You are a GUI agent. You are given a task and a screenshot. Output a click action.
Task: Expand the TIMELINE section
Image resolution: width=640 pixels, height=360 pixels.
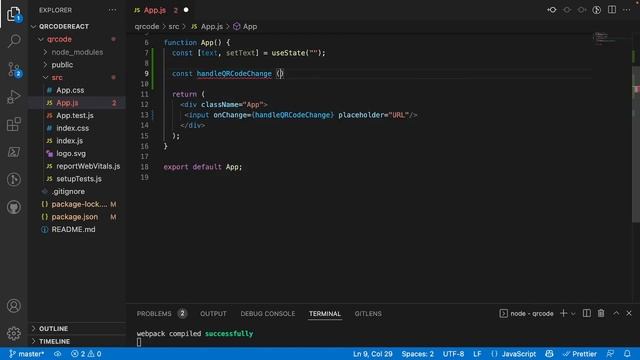click(54, 341)
